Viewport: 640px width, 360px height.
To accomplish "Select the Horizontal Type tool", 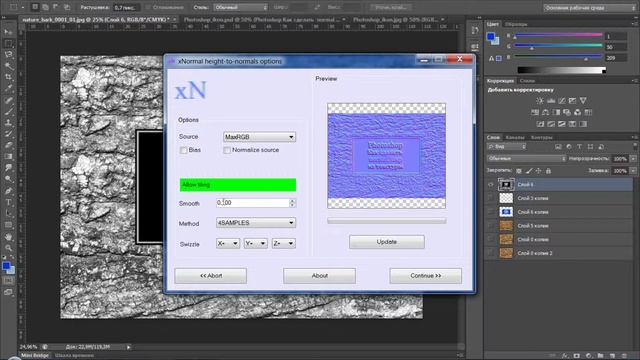I will coord(8,202).
